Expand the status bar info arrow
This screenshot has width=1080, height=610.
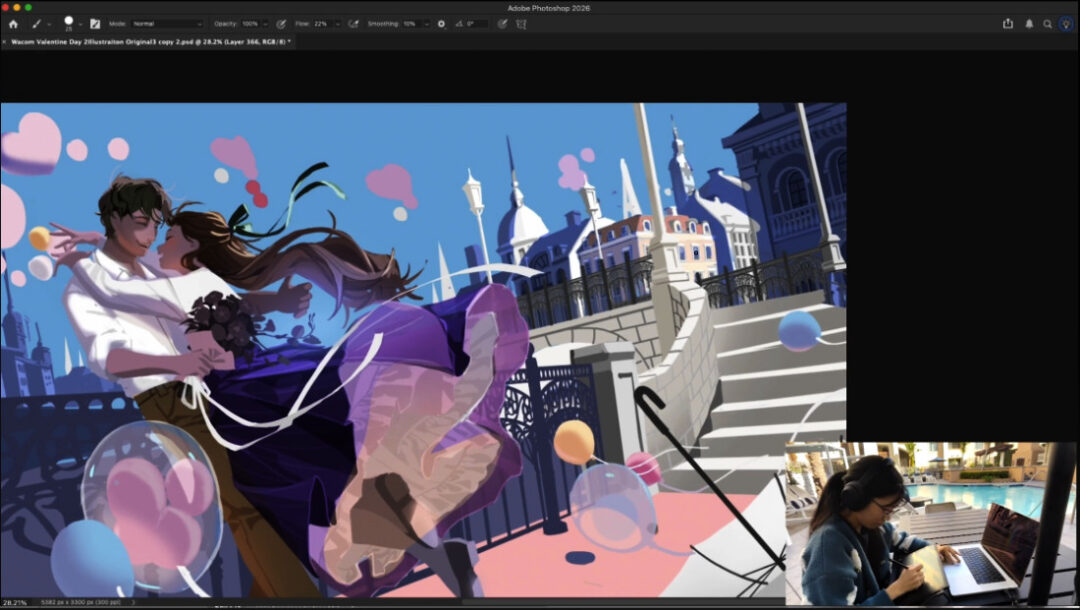click(x=133, y=602)
